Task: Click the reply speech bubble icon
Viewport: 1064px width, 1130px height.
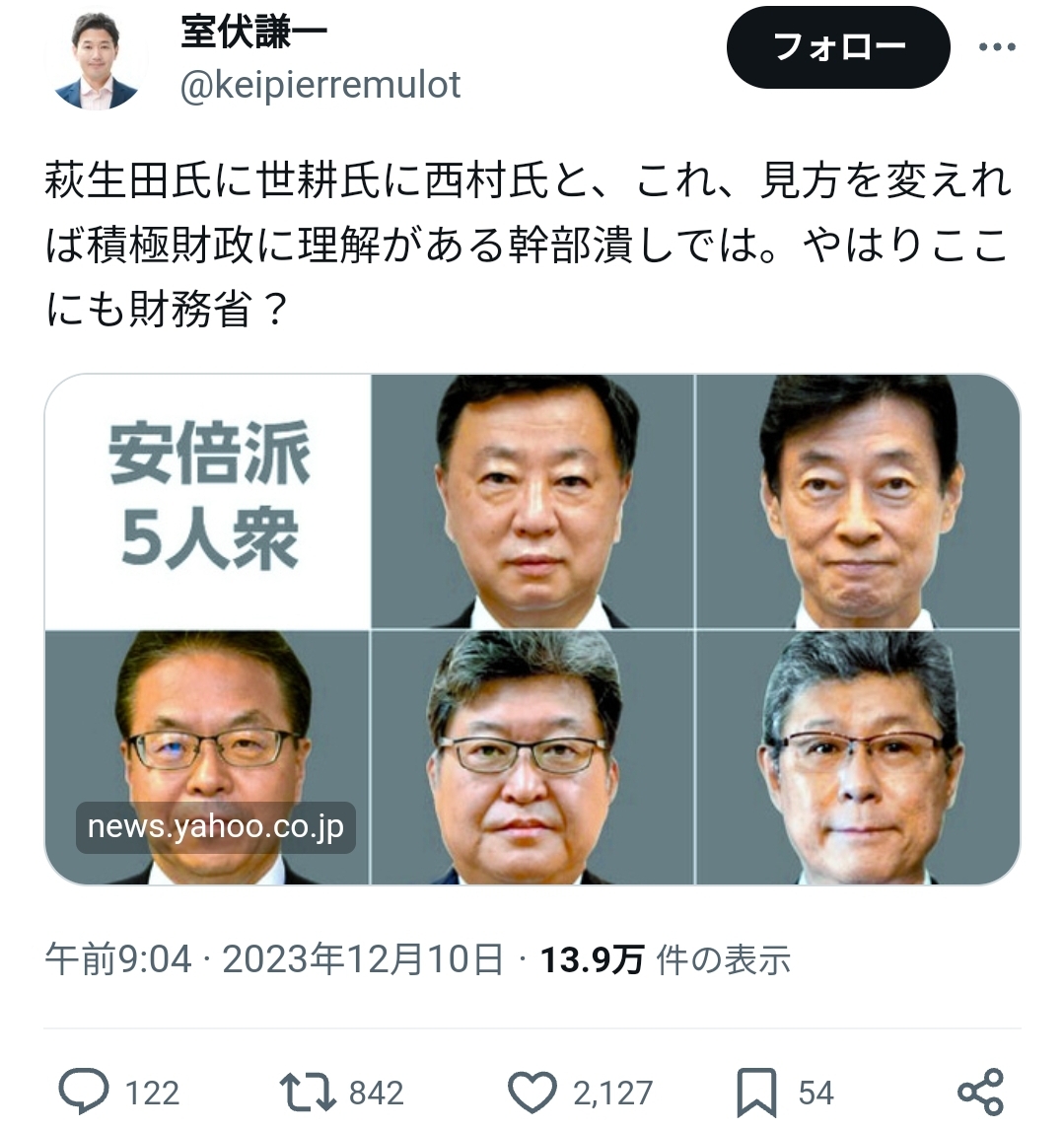Action: 84,1092
